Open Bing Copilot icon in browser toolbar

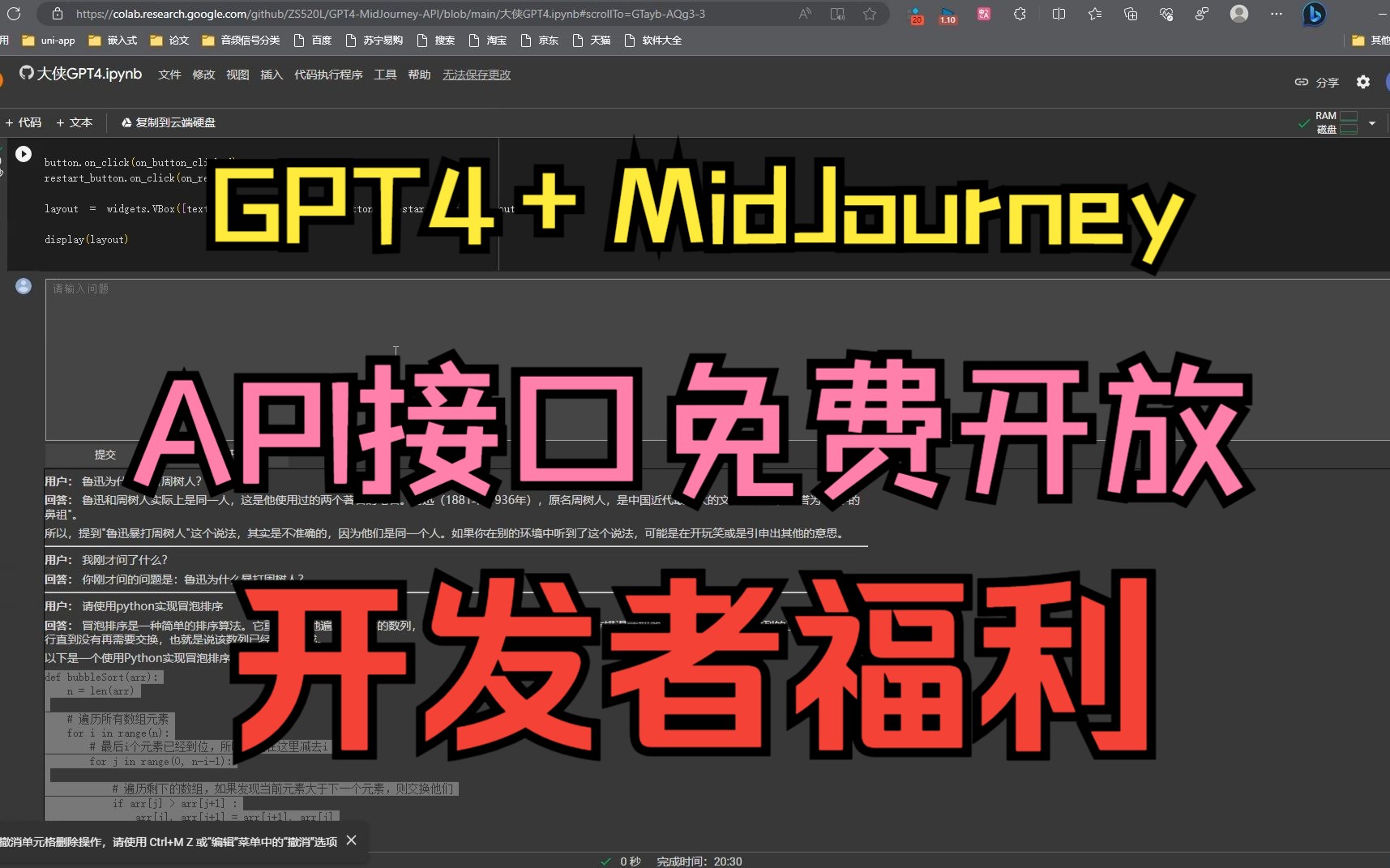1313,14
